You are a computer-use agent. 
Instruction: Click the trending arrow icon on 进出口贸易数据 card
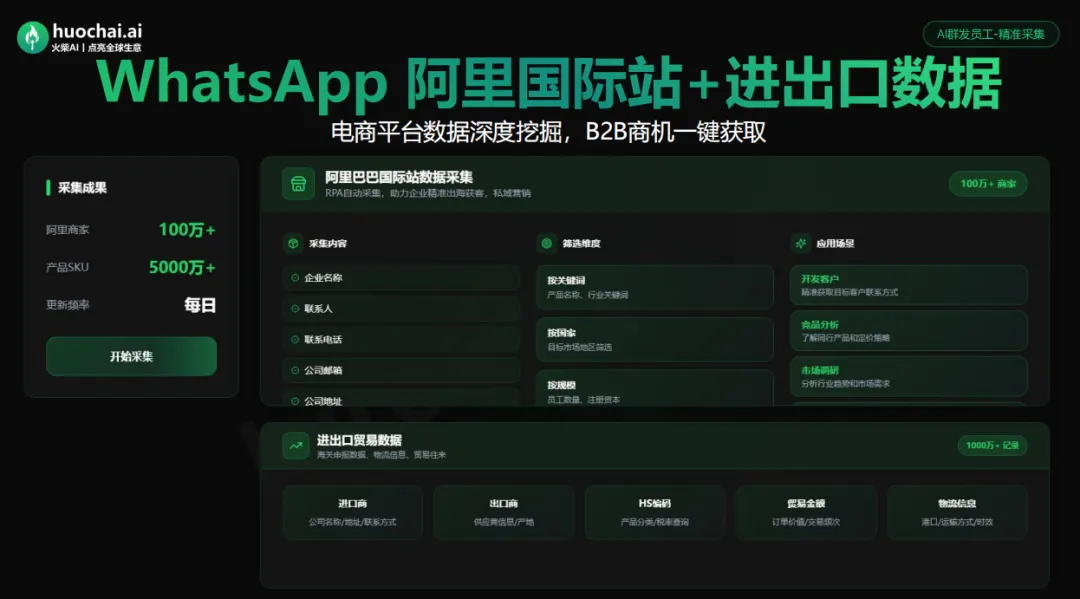pyautogui.click(x=295, y=445)
